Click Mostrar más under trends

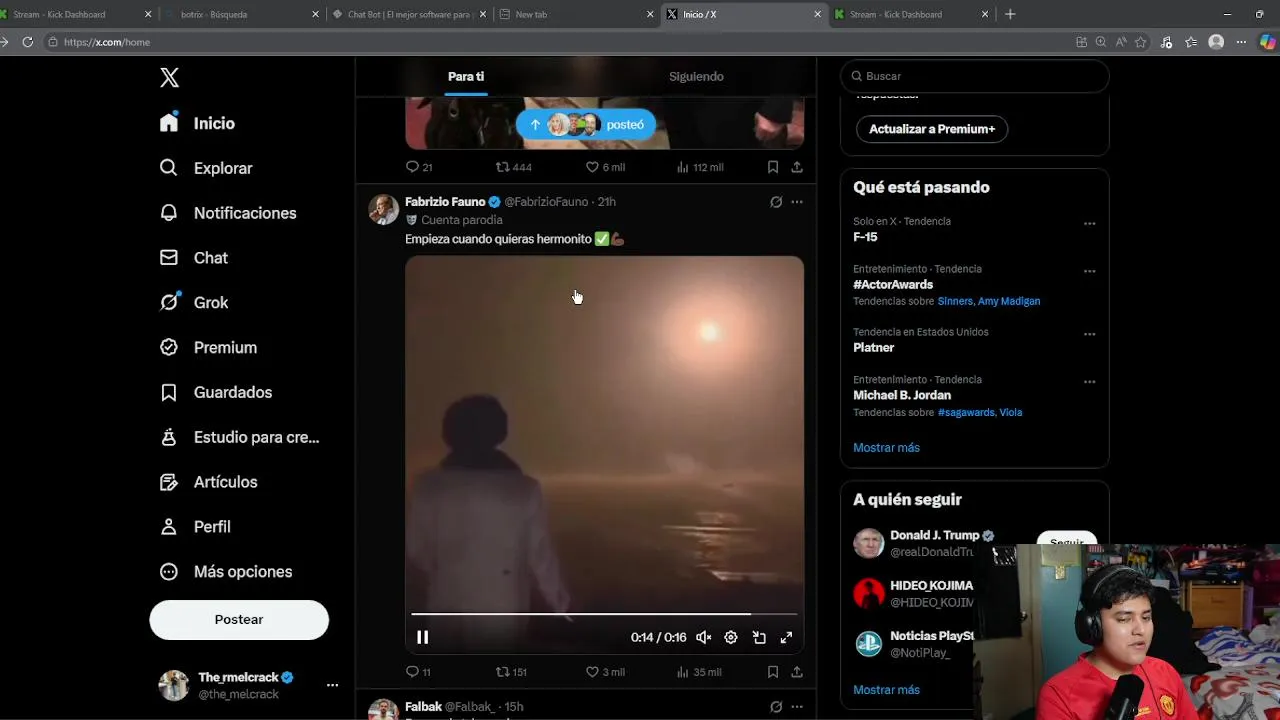(x=886, y=448)
